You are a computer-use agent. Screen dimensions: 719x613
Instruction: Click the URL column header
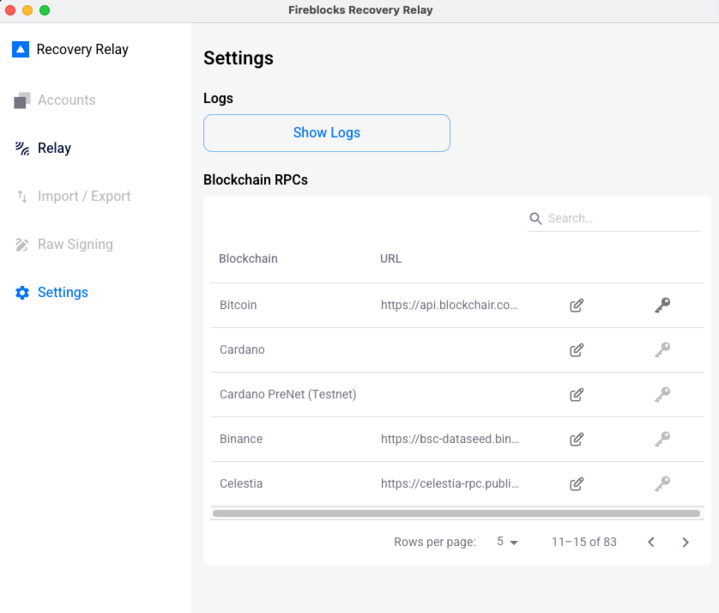[391, 259]
